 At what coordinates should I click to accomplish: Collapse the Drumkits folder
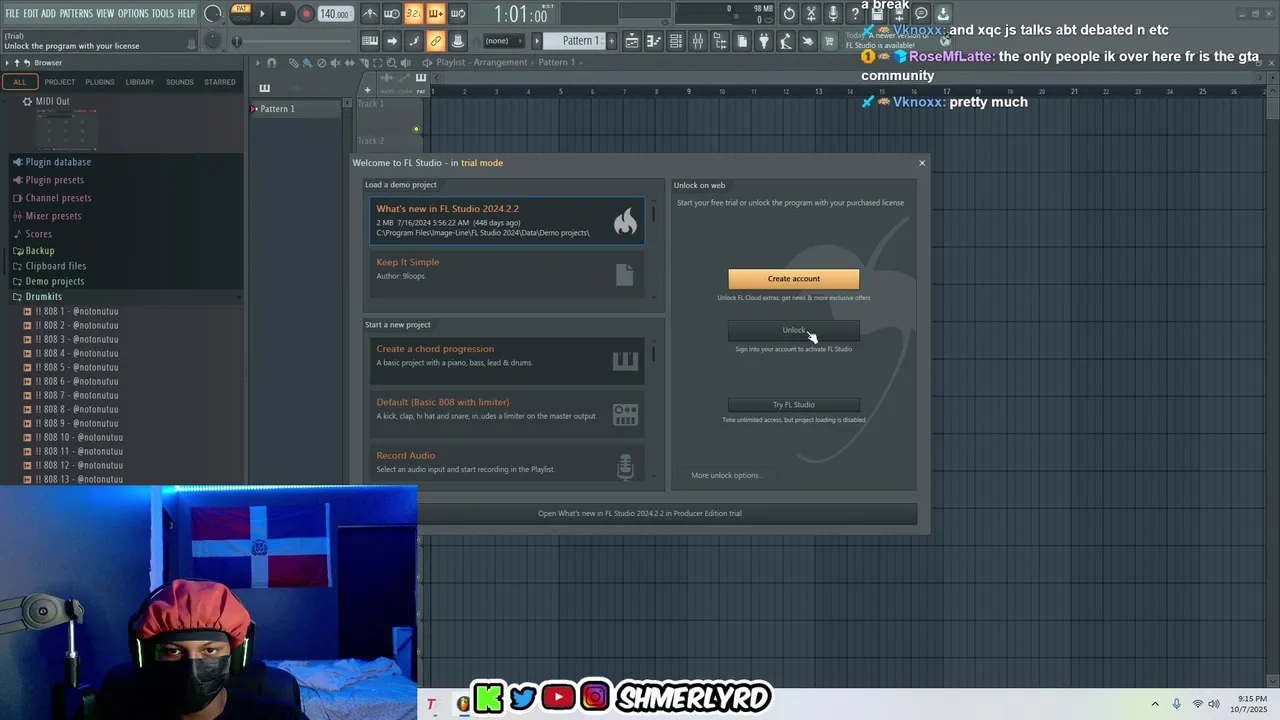[x=43, y=297]
